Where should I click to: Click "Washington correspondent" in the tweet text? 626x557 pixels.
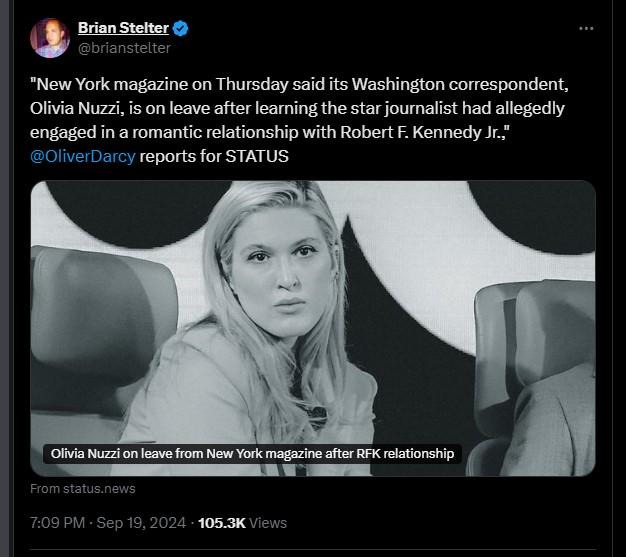pyautogui.click(x=454, y=86)
